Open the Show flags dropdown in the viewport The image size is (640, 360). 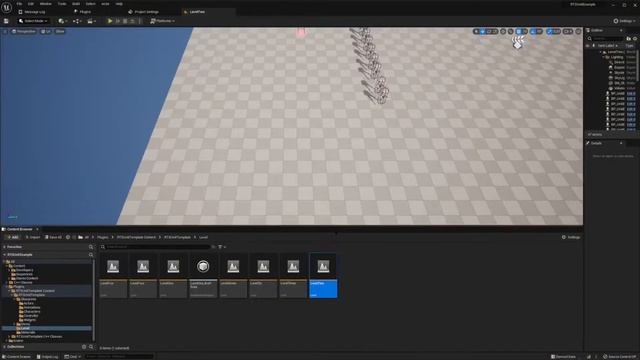pos(60,31)
